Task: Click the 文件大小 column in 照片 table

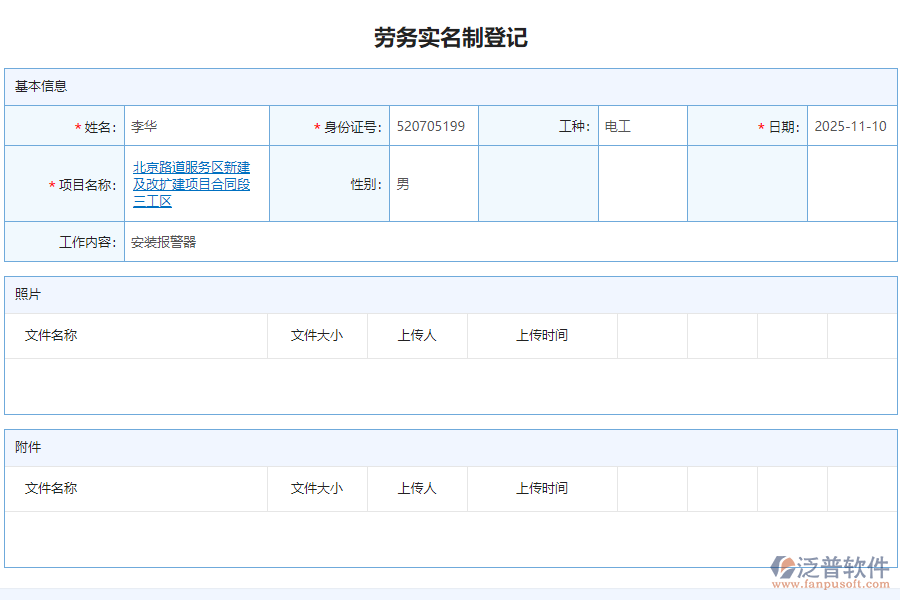Action: click(317, 335)
